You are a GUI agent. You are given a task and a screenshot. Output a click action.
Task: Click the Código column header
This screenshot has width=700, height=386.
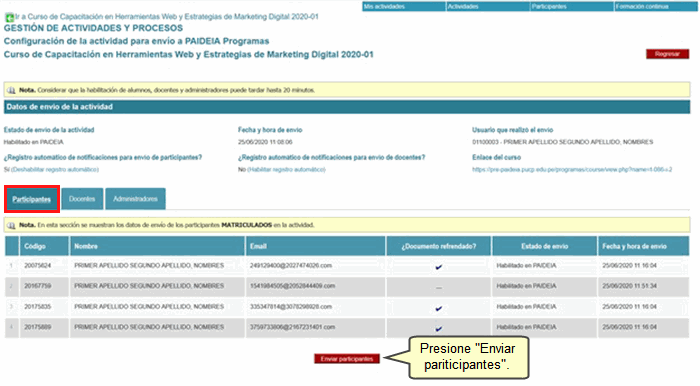[44, 246]
